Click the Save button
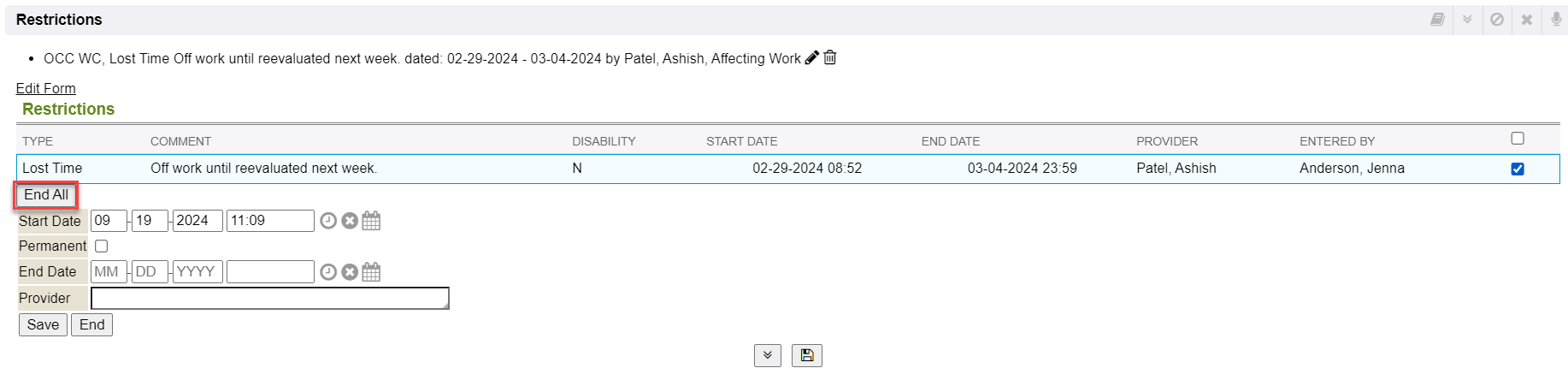The width and height of the screenshot is (1568, 374). point(43,325)
